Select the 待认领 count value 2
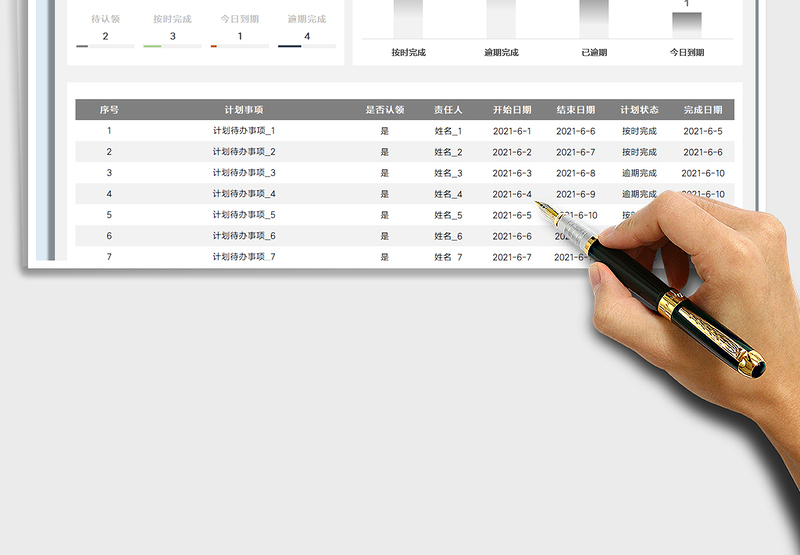 [x=106, y=36]
